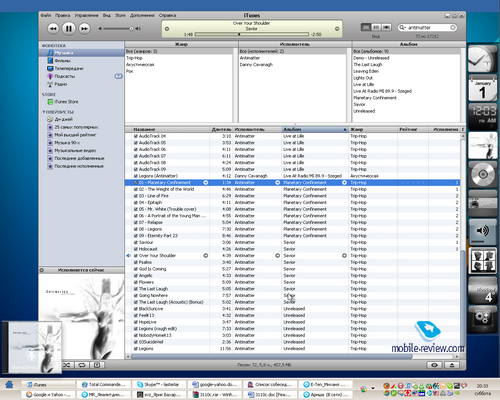
Task: Open the Управление menu
Action: [86, 15]
